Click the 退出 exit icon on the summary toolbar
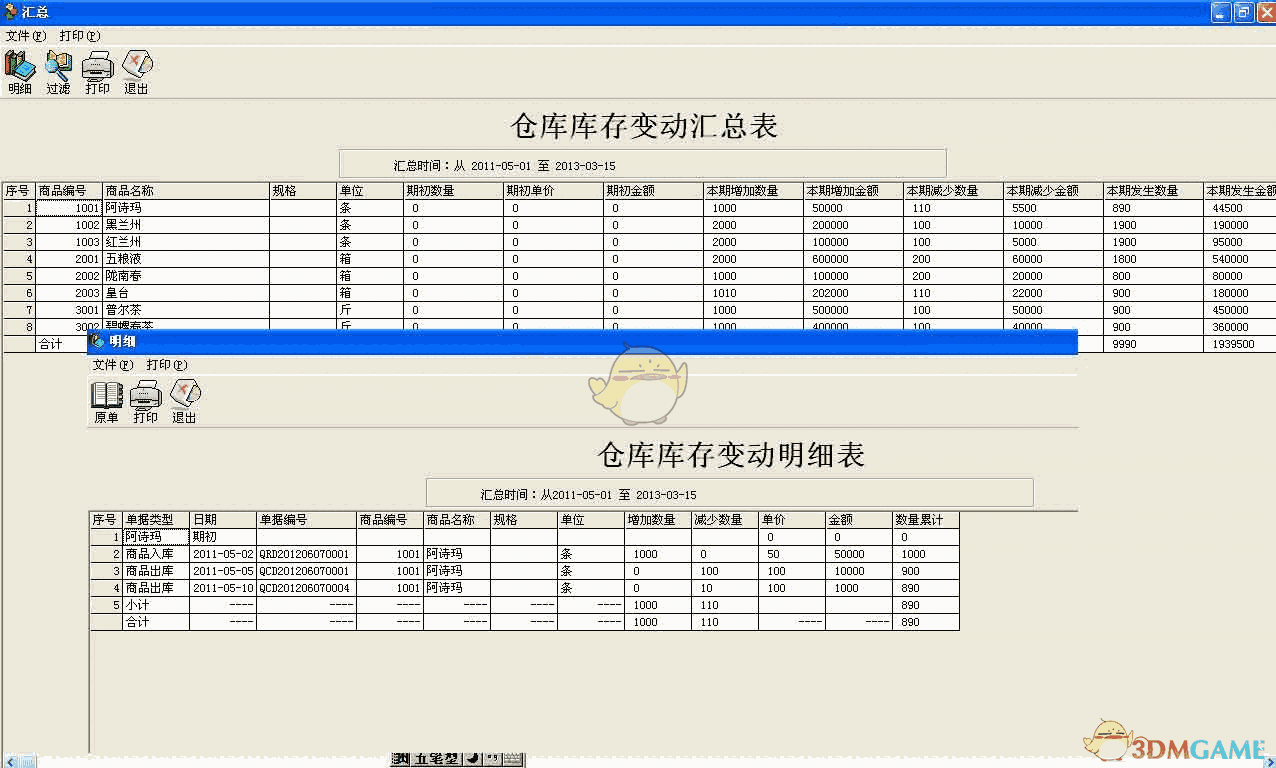 coord(136,70)
